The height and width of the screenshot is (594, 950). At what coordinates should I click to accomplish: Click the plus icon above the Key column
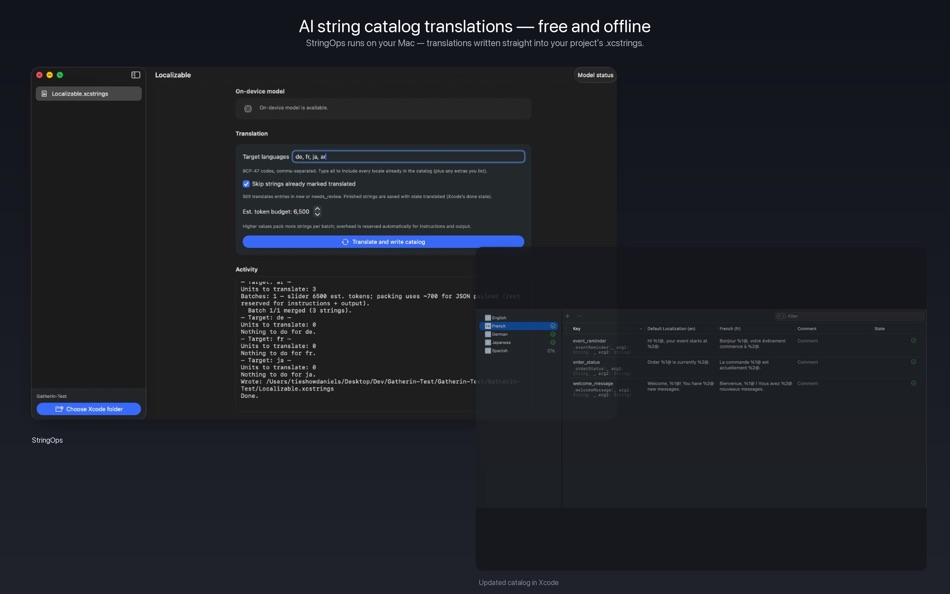(568, 316)
